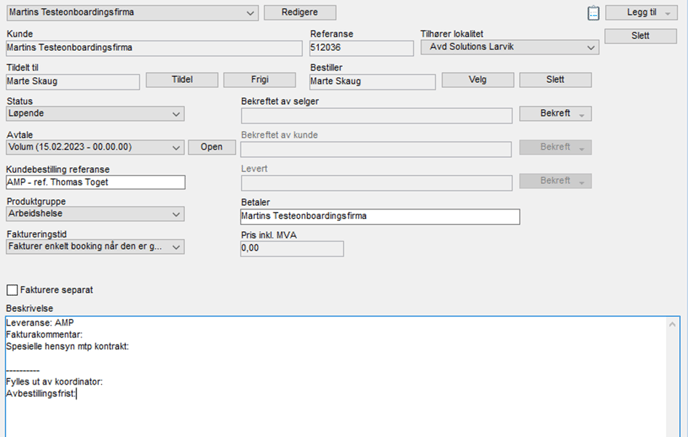Screen dimensions: 688x437
Task: Expand the customer selector dropdown at top
Action: 249,13
